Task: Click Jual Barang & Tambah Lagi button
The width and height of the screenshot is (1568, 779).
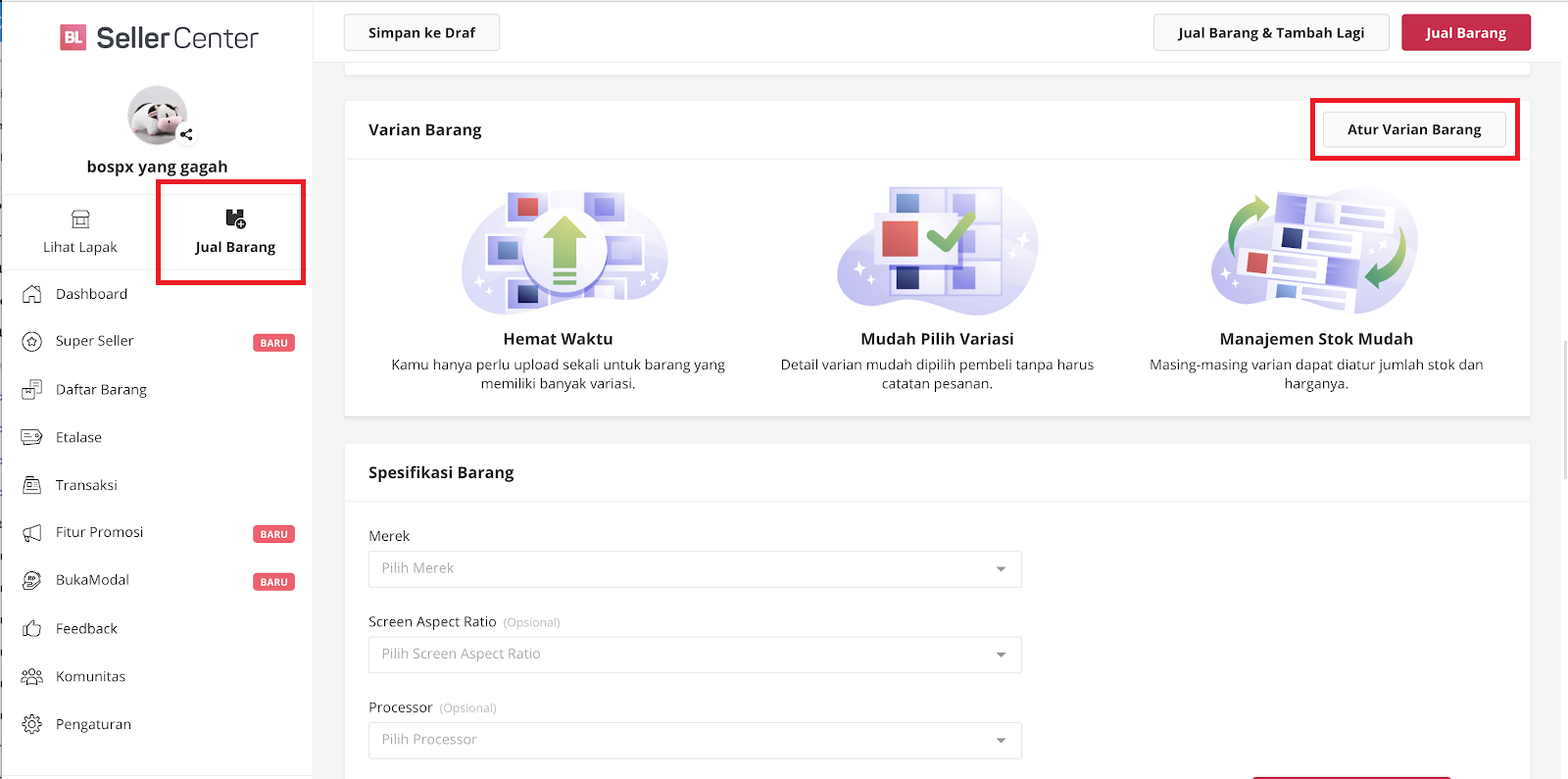Action: (x=1271, y=32)
